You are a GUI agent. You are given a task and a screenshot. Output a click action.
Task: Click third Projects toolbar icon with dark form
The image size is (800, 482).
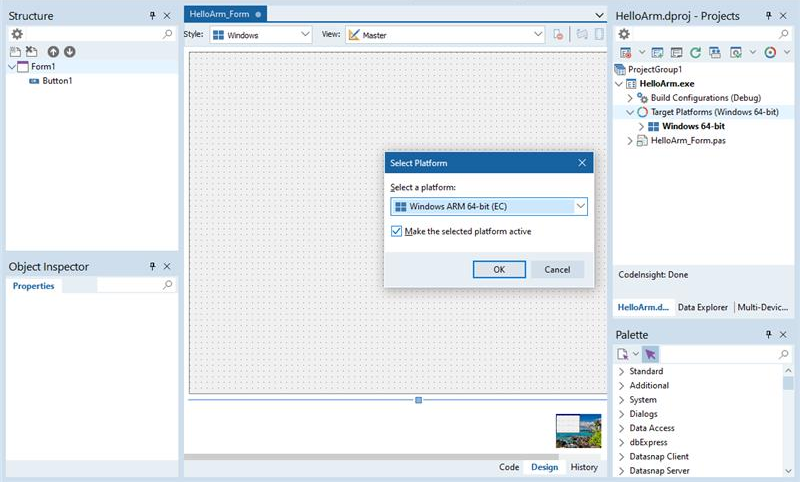[677, 53]
